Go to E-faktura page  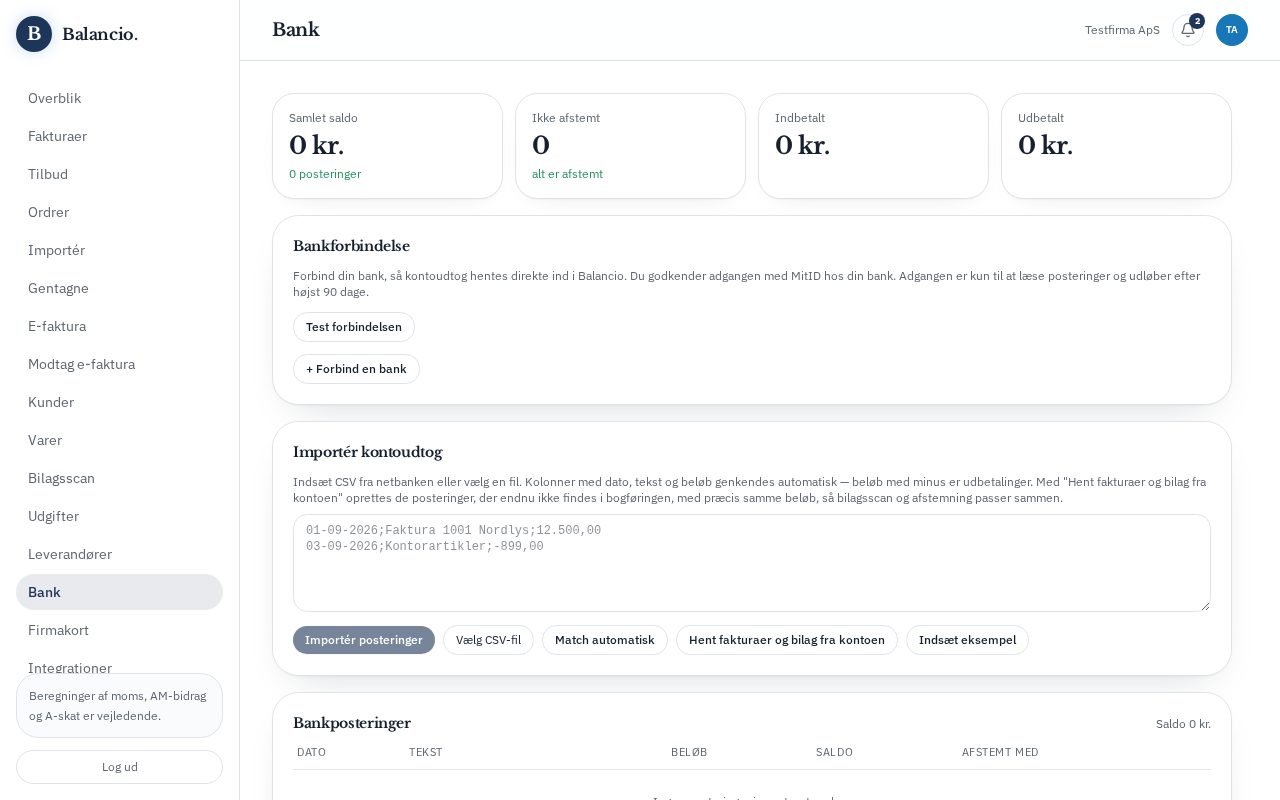tap(119, 326)
